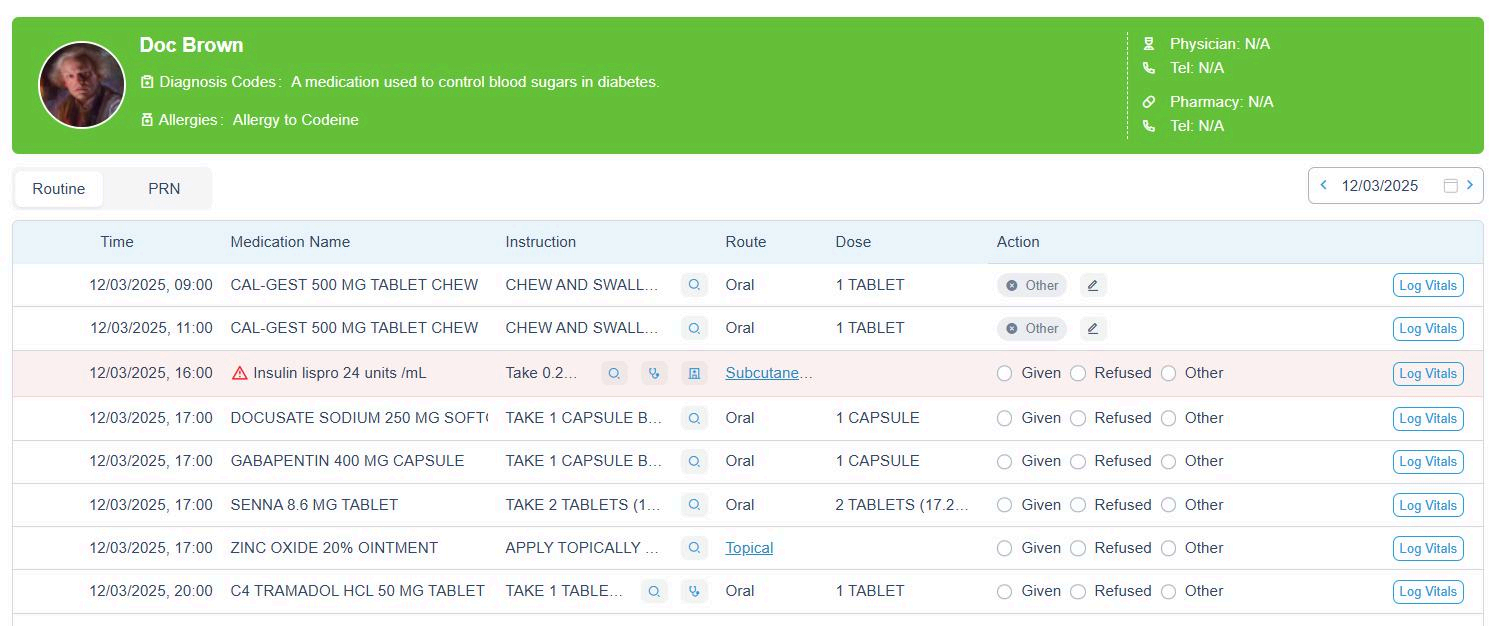The width and height of the screenshot is (1494, 626).
Task: Log vitals for Tramadol HCL 20:00 dose
Action: tap(1427, 592)
